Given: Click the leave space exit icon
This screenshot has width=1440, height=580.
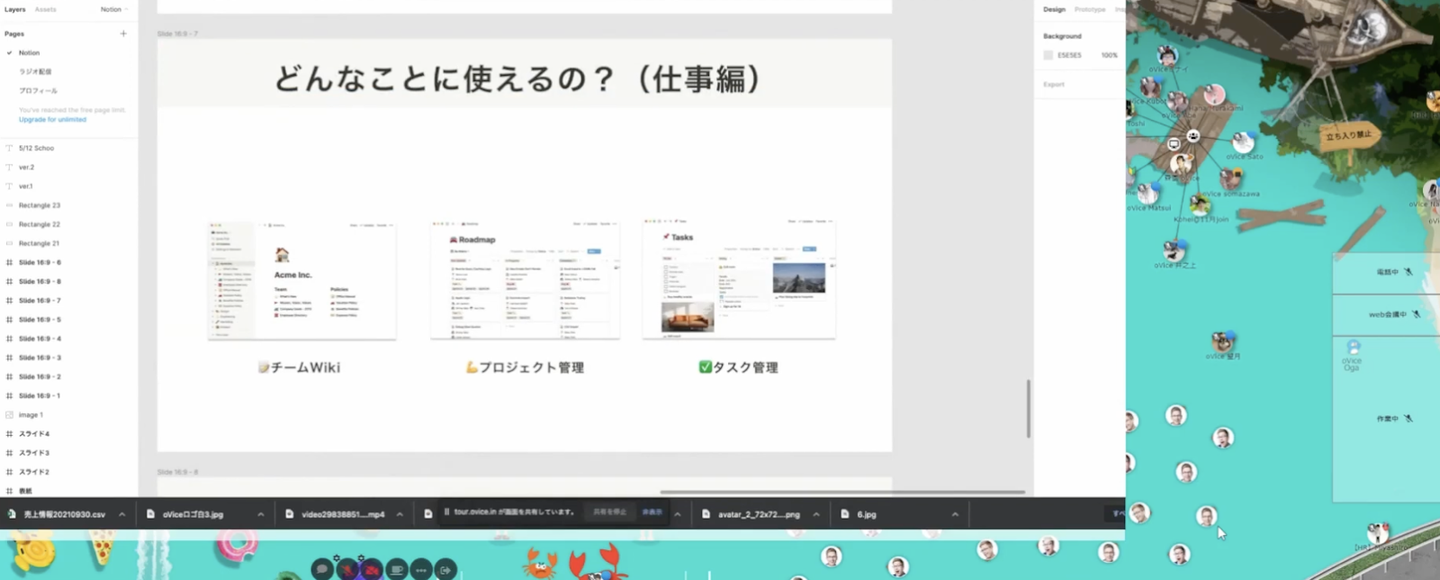Looking at the screenshot, I should pos(446,569).
